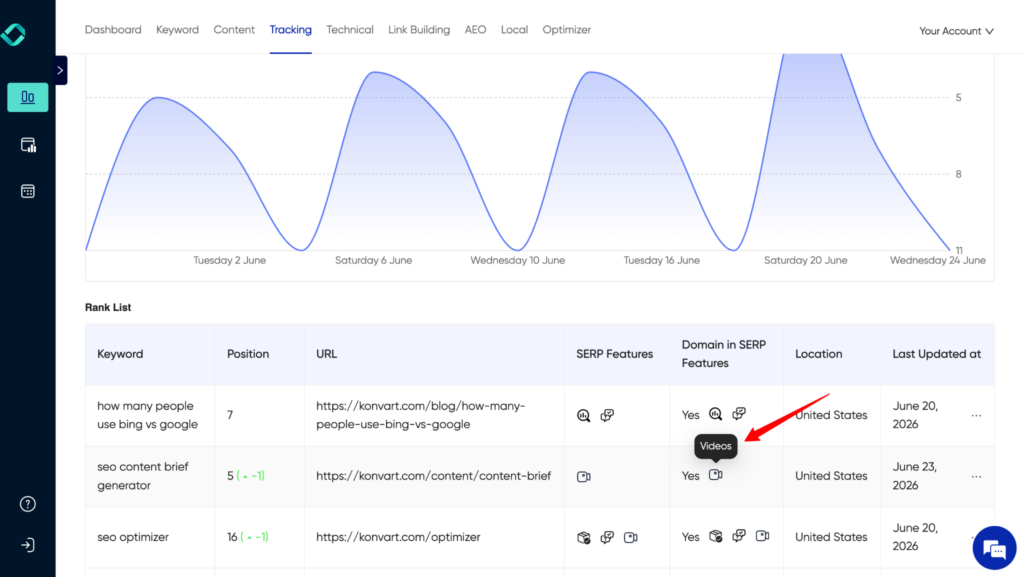The height and width of the screenshot is (577, 1024).
Task: Click the Domain in SERP video icon for seo optimizer
Action: (762, 536)
